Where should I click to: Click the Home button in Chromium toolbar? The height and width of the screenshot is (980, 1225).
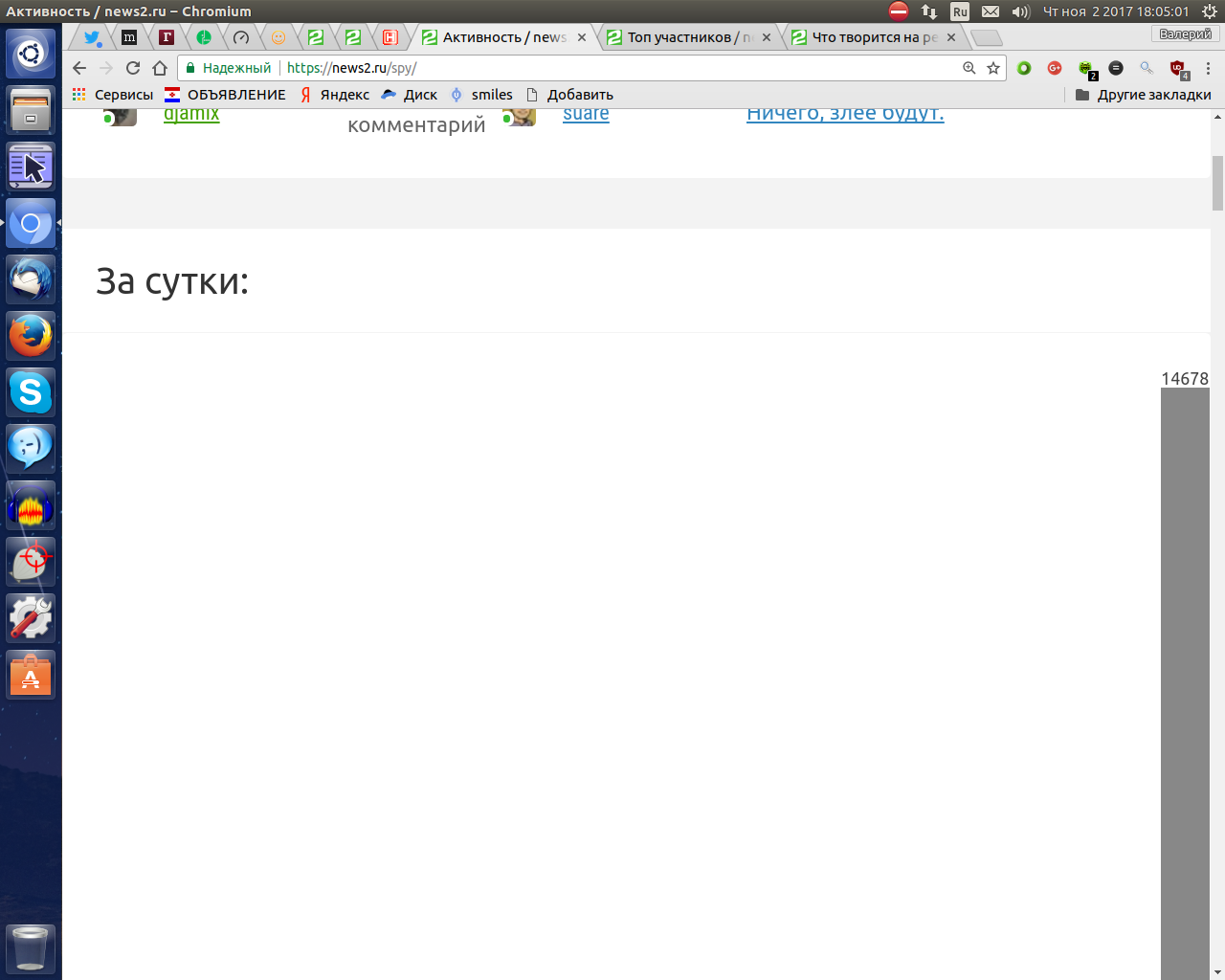click(x=160, y=68)
